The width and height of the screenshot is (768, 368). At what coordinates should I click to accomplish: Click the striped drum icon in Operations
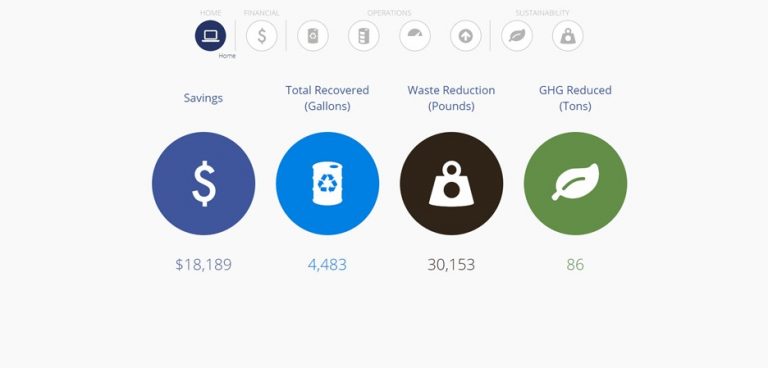click(x=363, y=36)
